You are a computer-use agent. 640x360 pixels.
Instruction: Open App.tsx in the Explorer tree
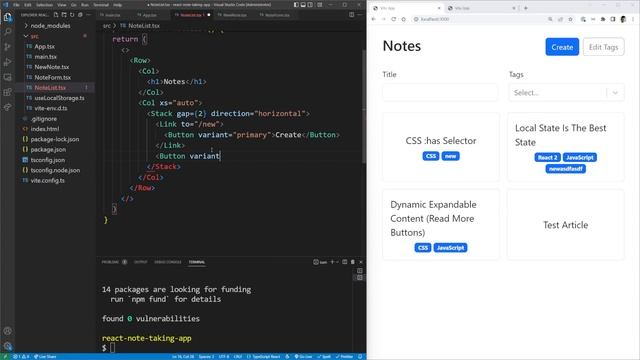pos(44,47)
